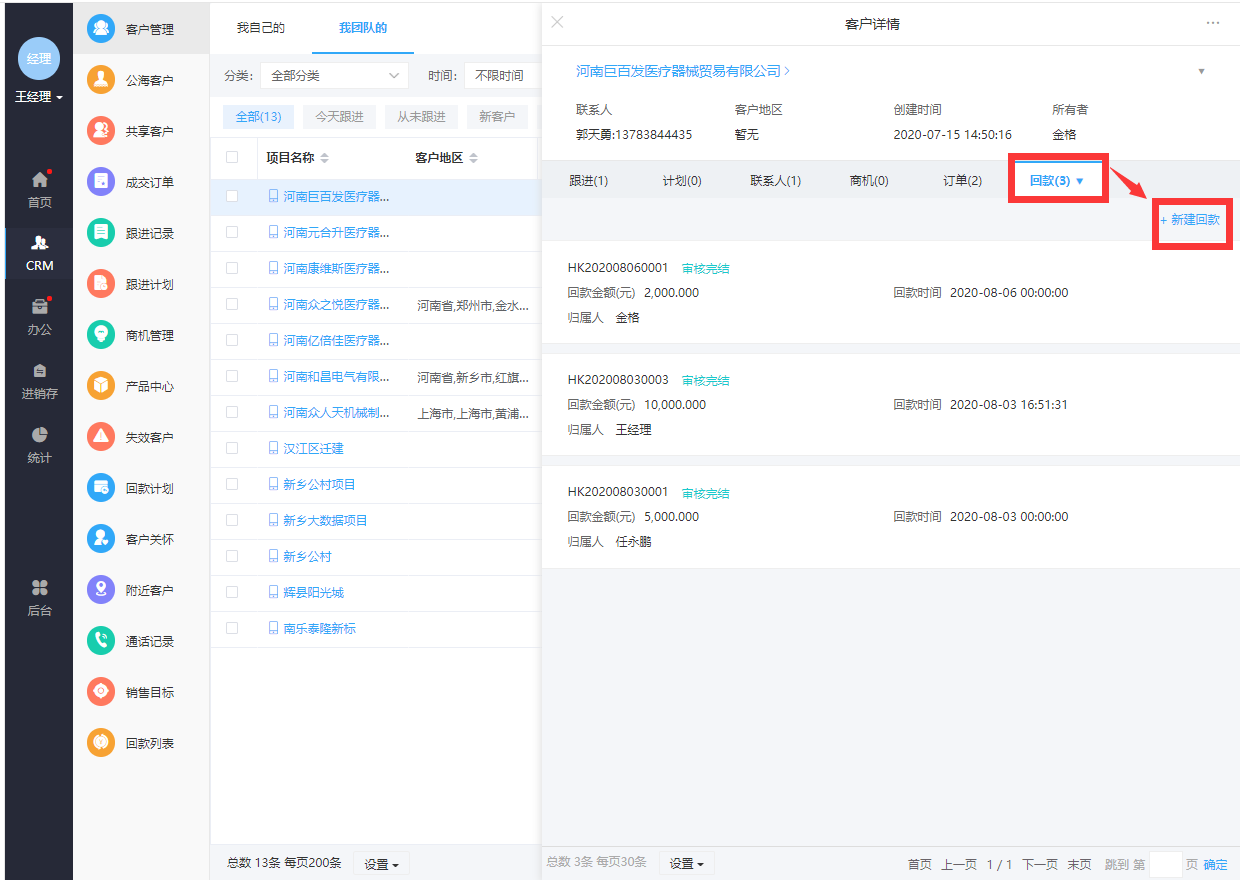Open the 统计 pie chart icon
Screen dimensions: 1240x880
tap(39, 435)
